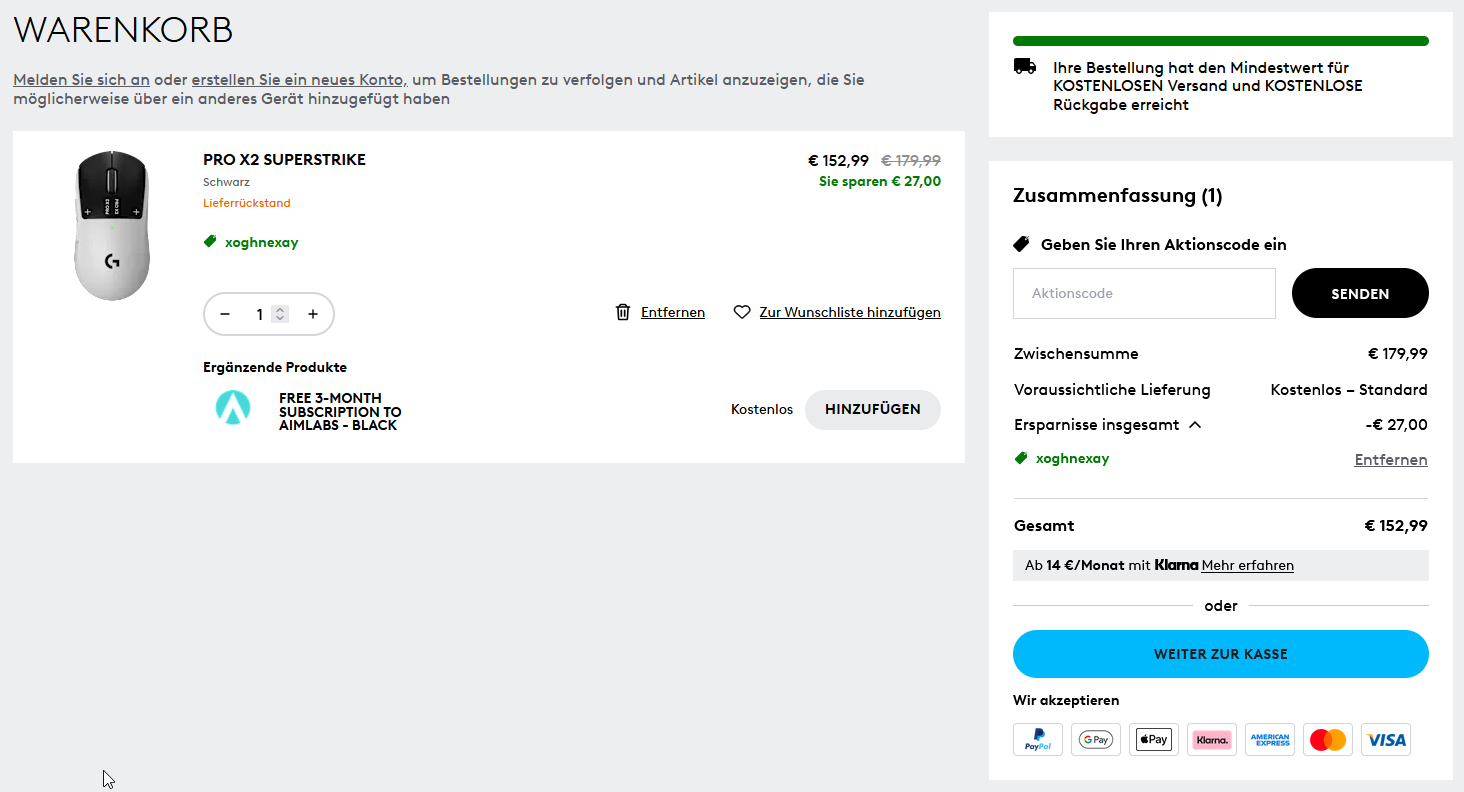
Task: Click the quantity spinner arrows
Action: [280, 314]
